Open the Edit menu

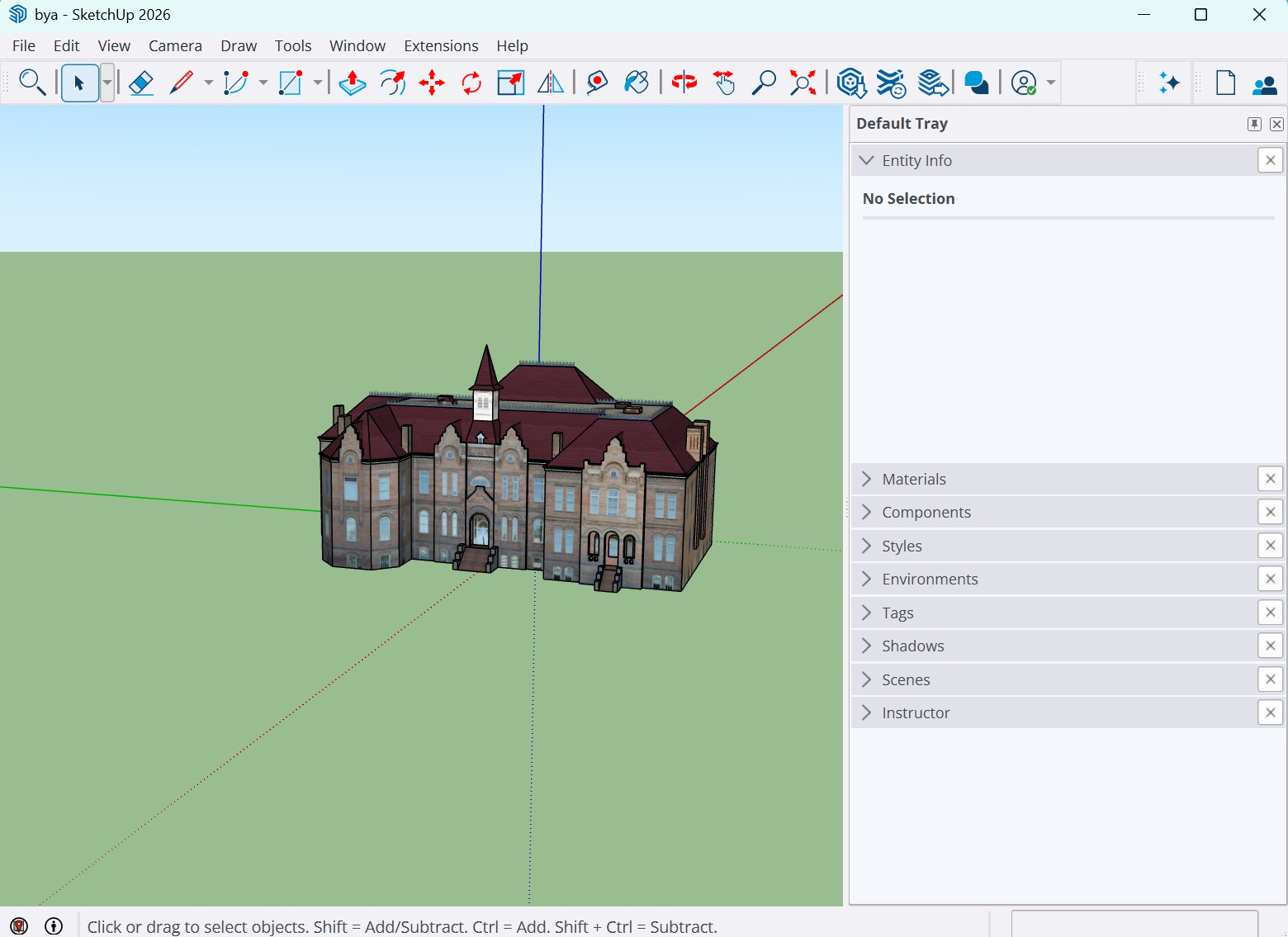(66, 45)
